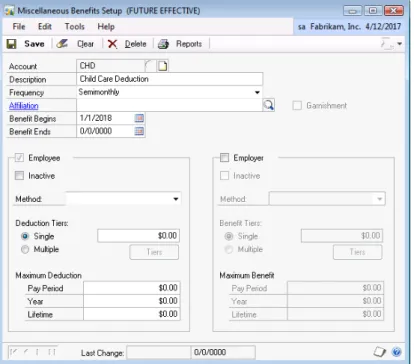Click the Account field containing CHD
414x364 pixels.
point(110,66)
